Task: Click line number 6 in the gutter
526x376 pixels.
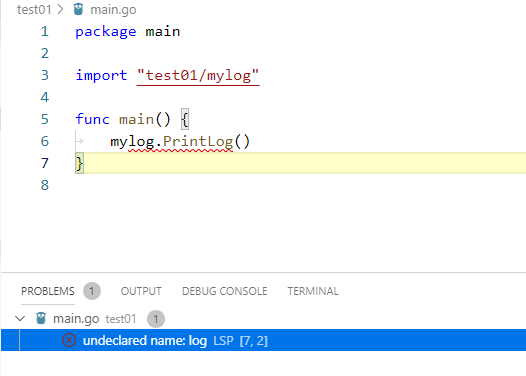Action: (x=45, y=141)
